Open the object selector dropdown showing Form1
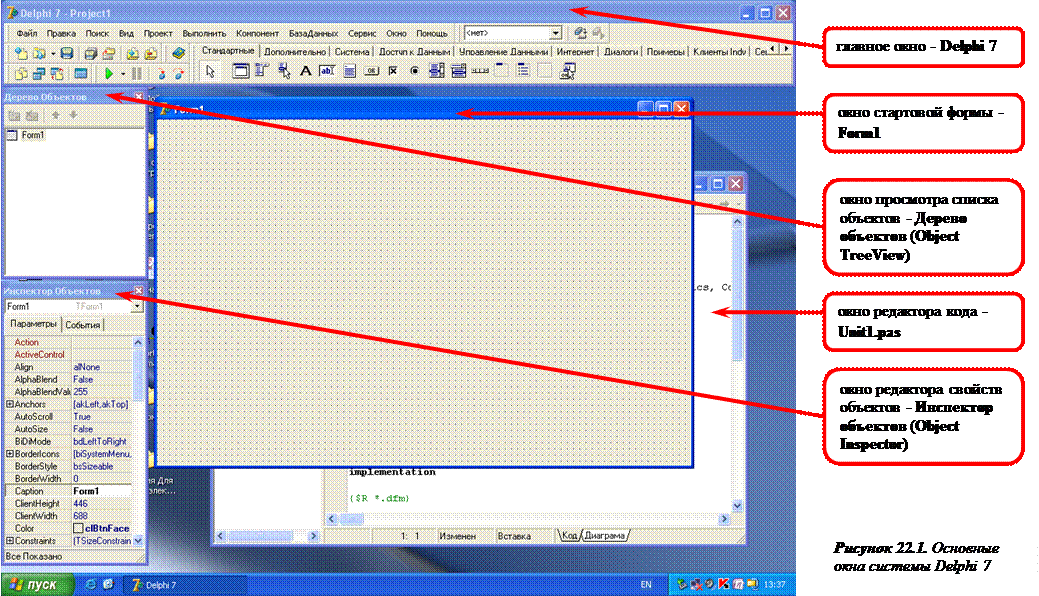This screenshot has height=596, width=1039. [137, 306]
